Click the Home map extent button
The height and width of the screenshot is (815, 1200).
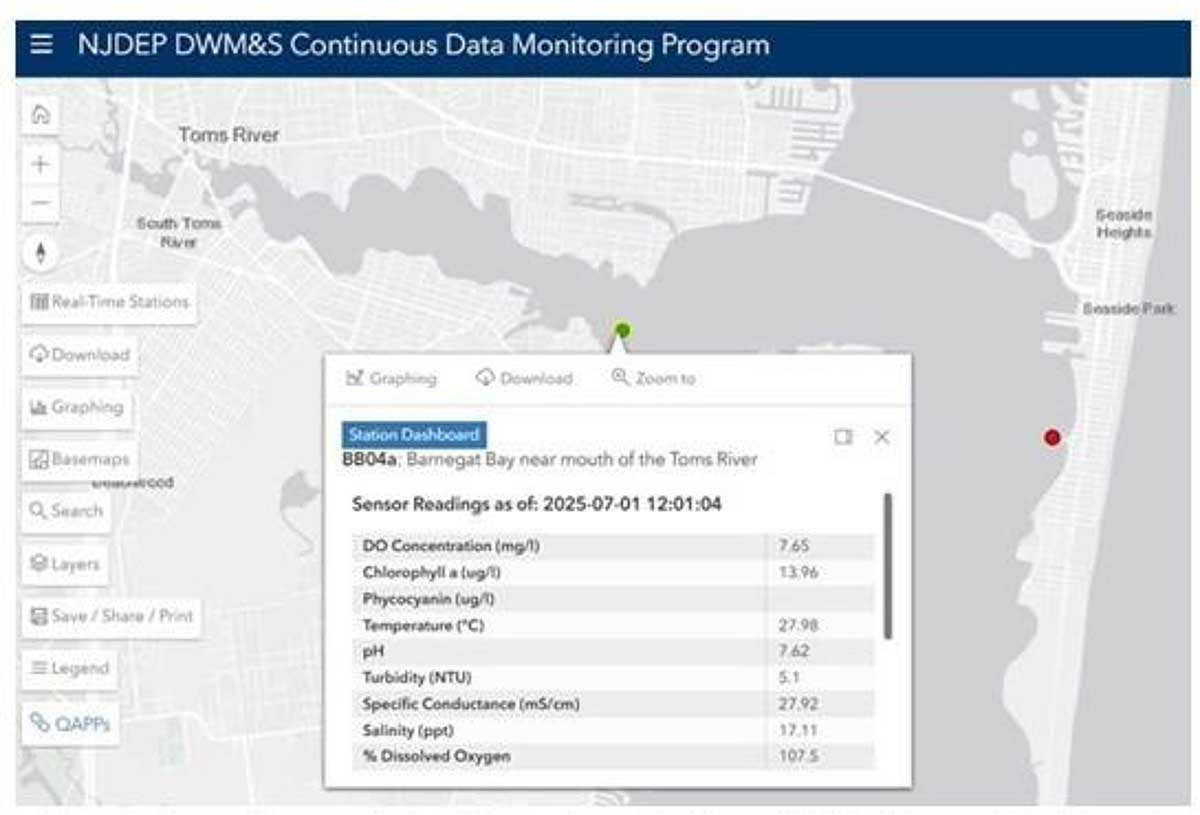41,114
